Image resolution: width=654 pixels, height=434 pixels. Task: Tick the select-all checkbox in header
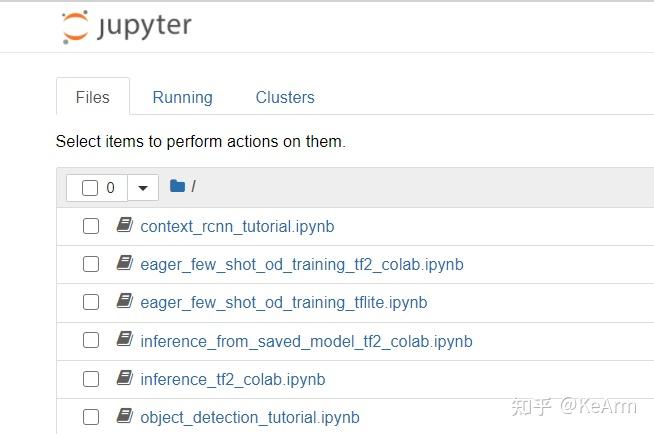pyautogui.click(x=90, y=188)
